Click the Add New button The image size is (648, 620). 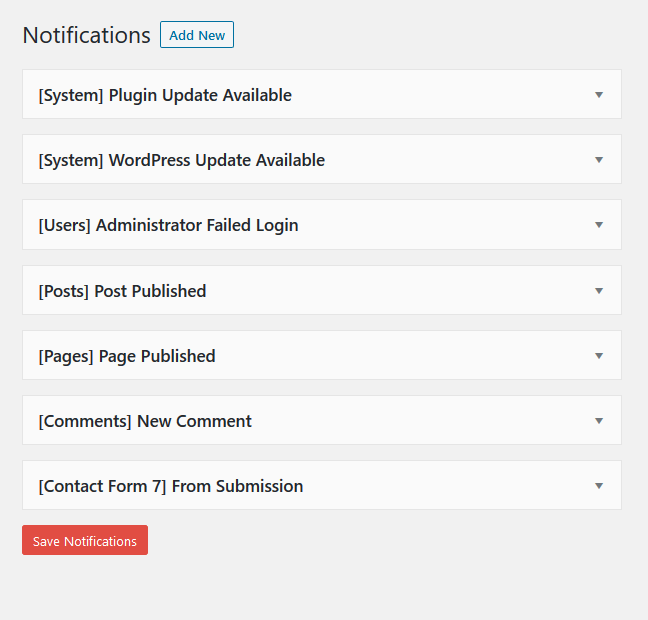click(197, 35)
